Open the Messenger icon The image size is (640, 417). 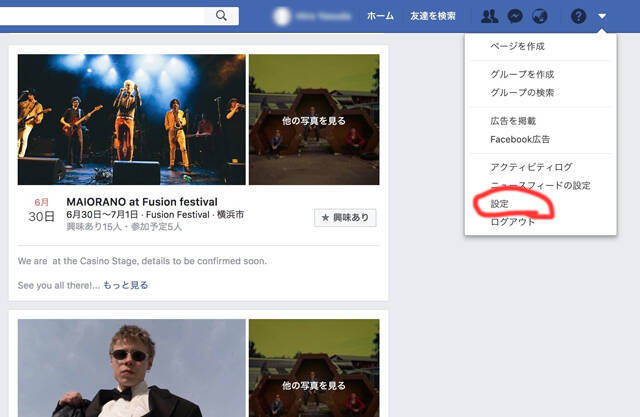coord(515,16)
